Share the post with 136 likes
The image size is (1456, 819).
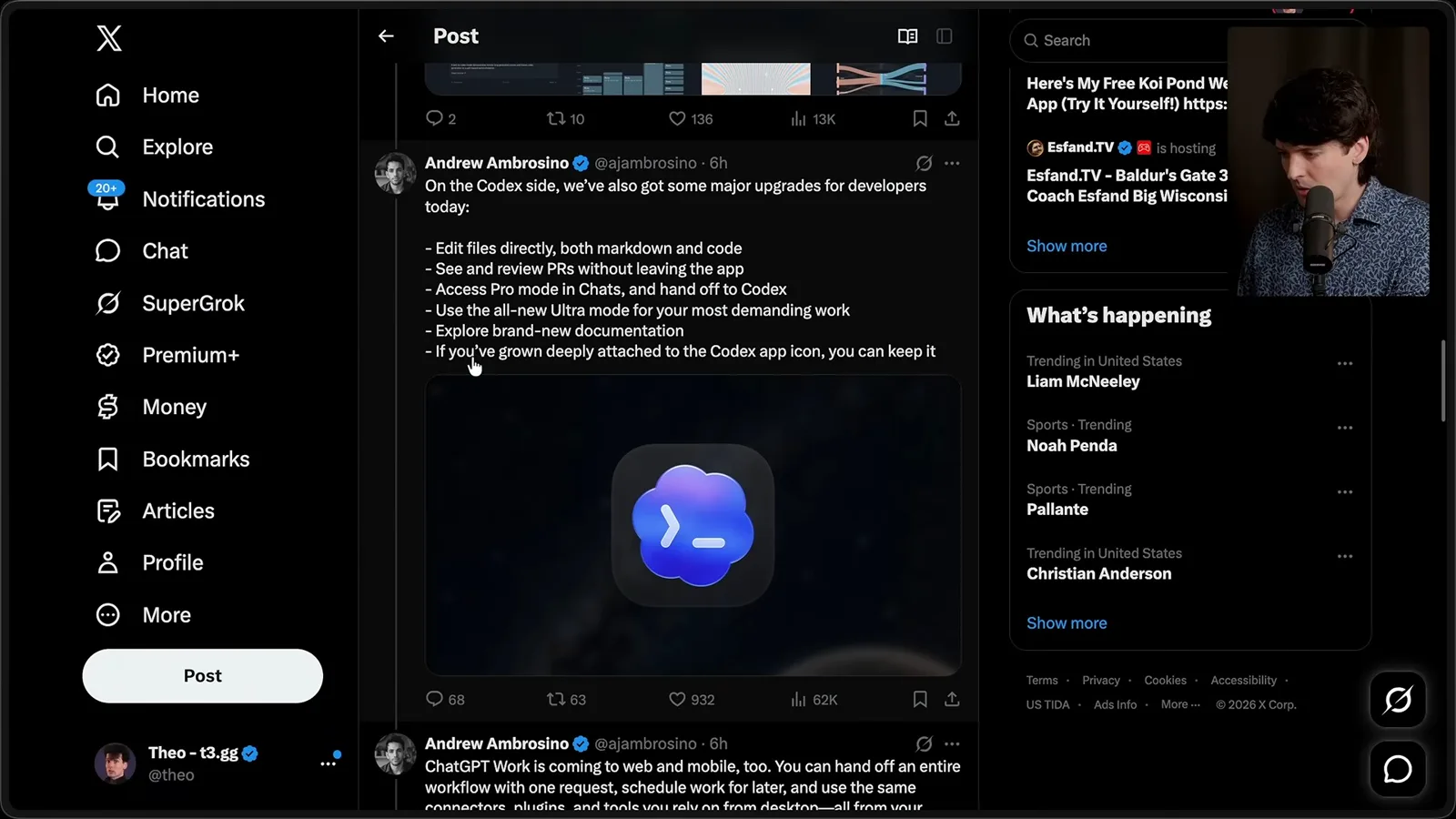(x=952, y=118)
